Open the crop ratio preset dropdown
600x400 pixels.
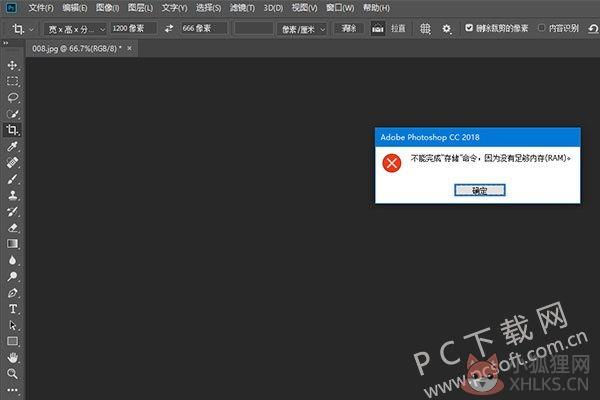pos(75,29)
